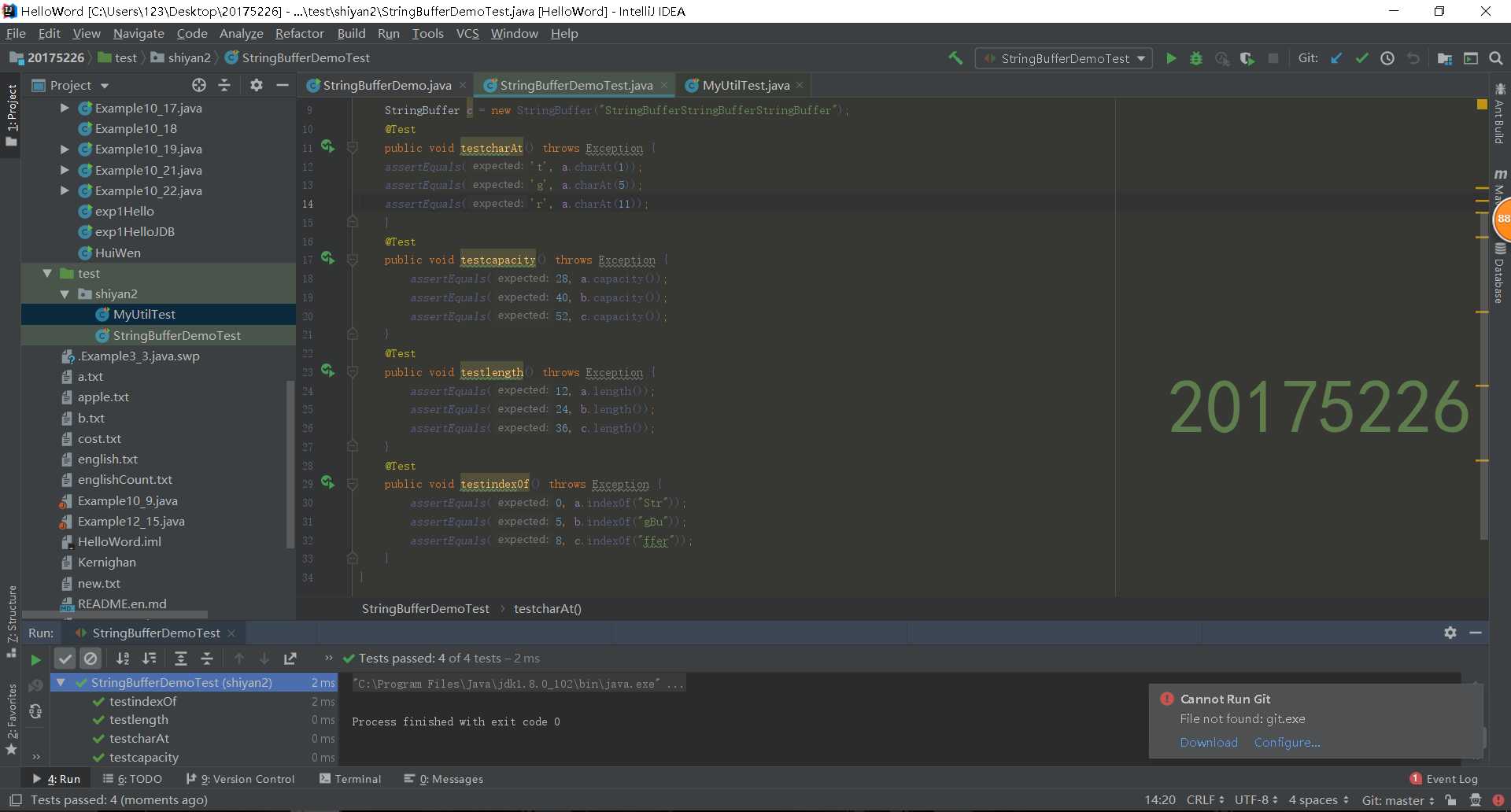
Task: Open the Refactor menu
Action: (x=299, y=33)
